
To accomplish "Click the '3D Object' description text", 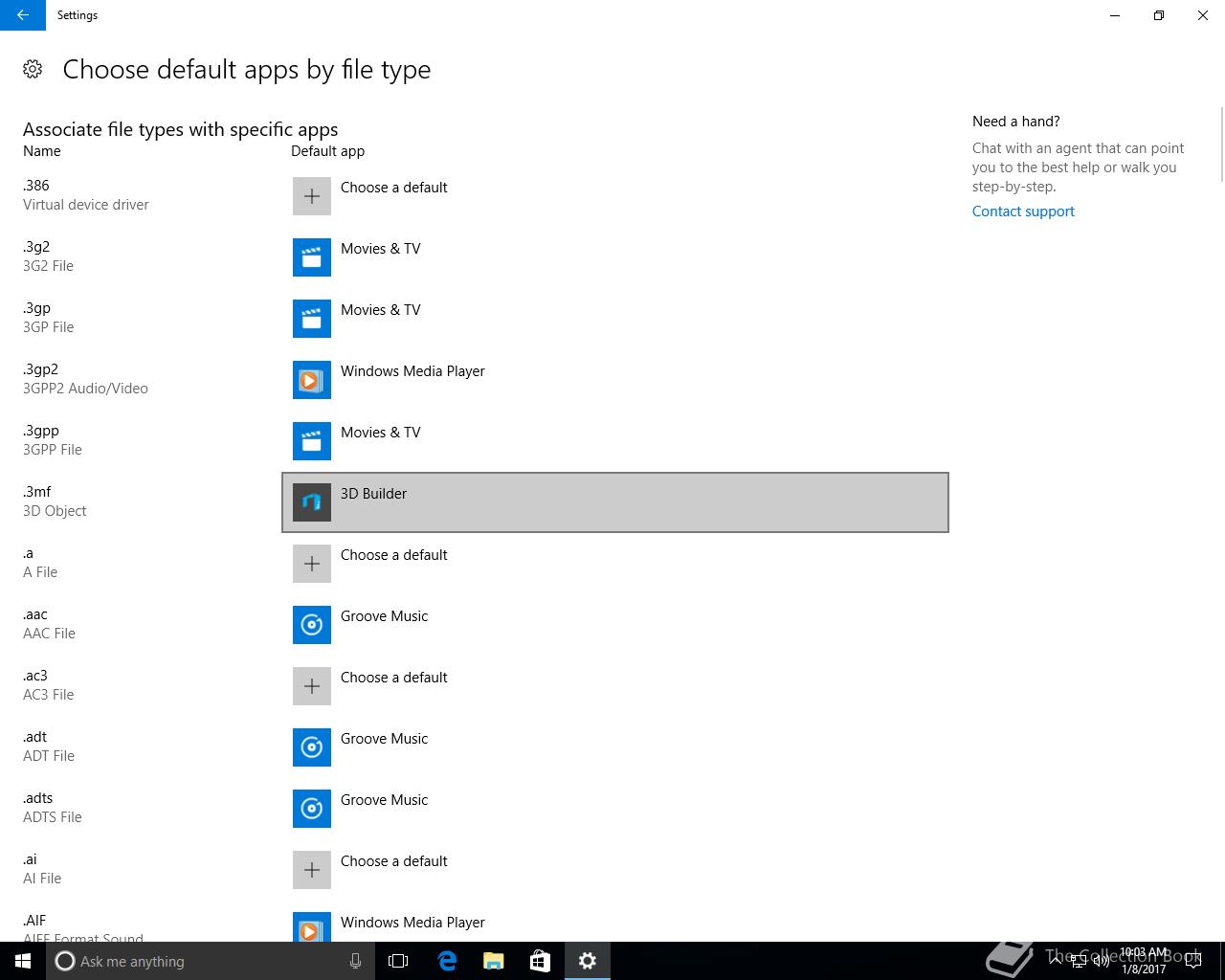I will tap(55, 511).
